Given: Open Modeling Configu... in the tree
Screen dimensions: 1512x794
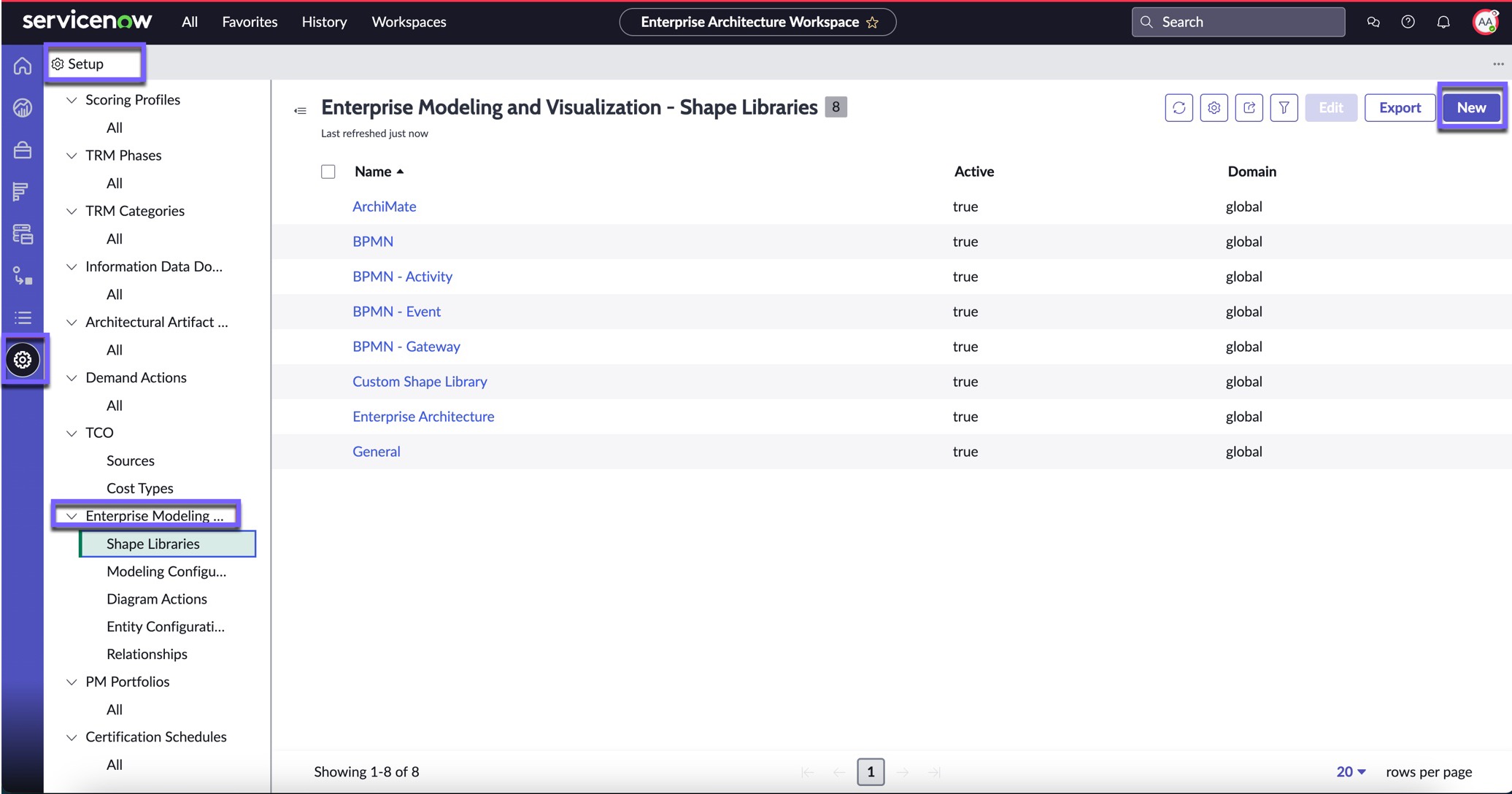Looking at the screenshot, I should pos(166,571).
